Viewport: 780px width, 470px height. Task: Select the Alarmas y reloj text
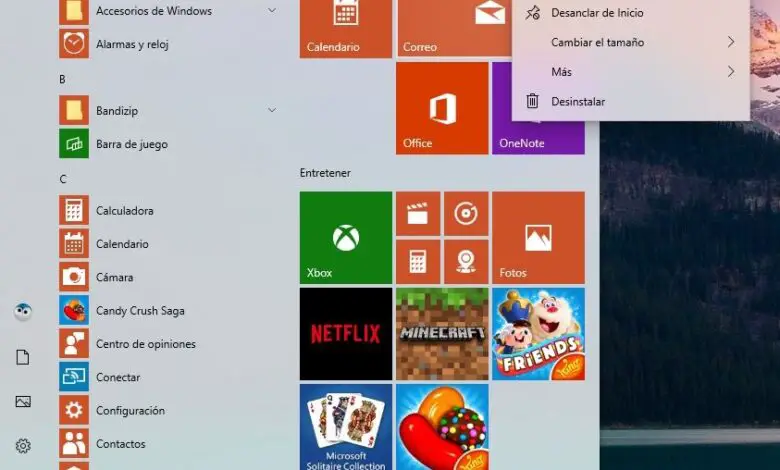pos(132,44)
